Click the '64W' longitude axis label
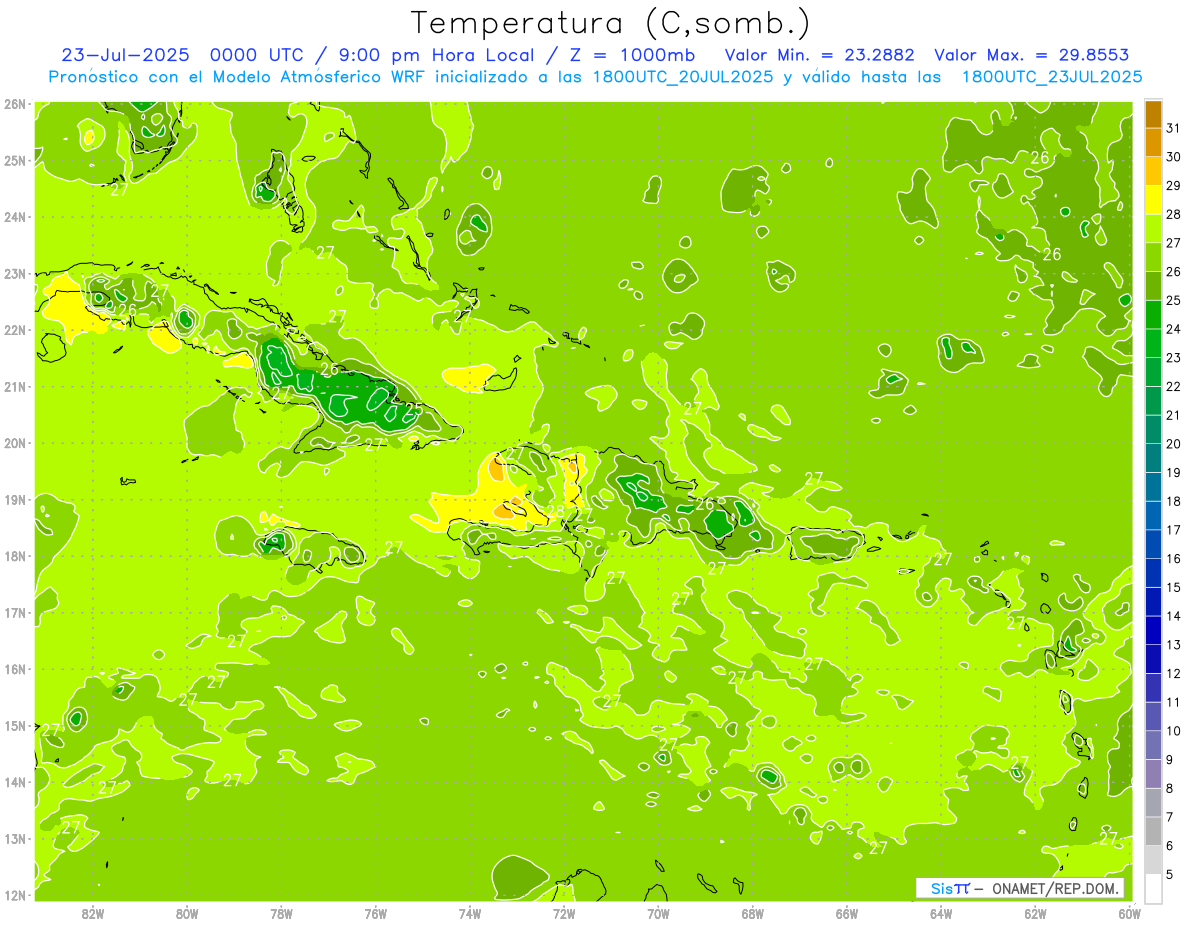Screen dimensions: 1200x927 (941, 914)
